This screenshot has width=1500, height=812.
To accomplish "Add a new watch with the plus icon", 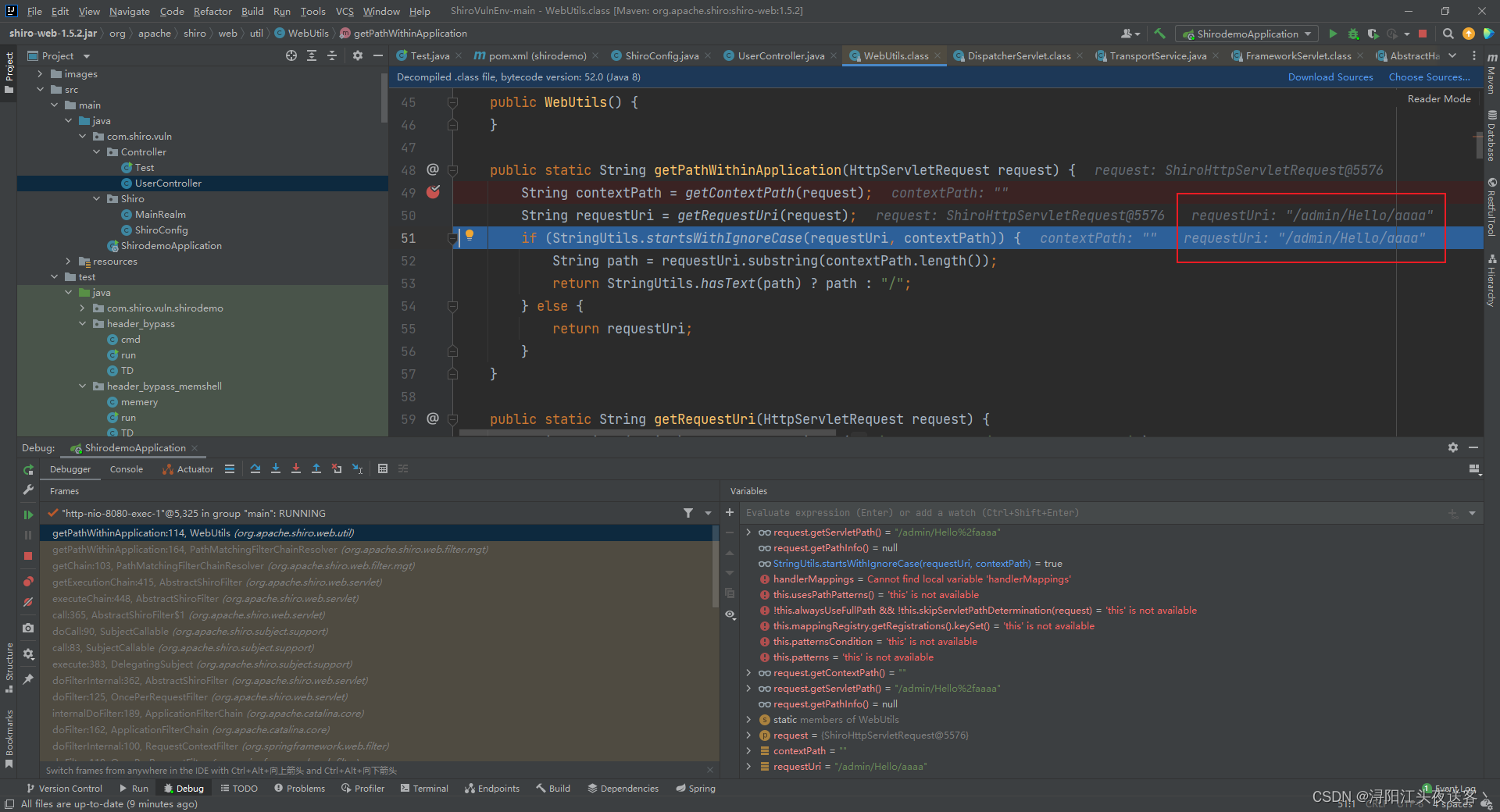I will 730,513.
